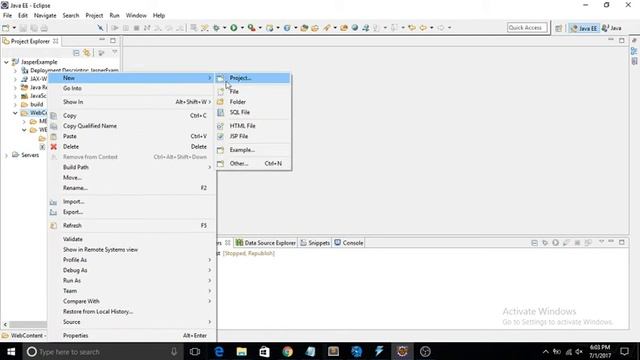Click the taskbar clock showing 6:03 PM
This screenshot has width=640, height=360.
(x=600, y=351)
